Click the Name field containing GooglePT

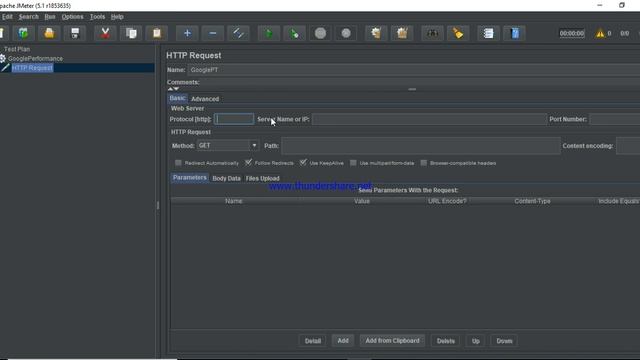tap(413, 70)
